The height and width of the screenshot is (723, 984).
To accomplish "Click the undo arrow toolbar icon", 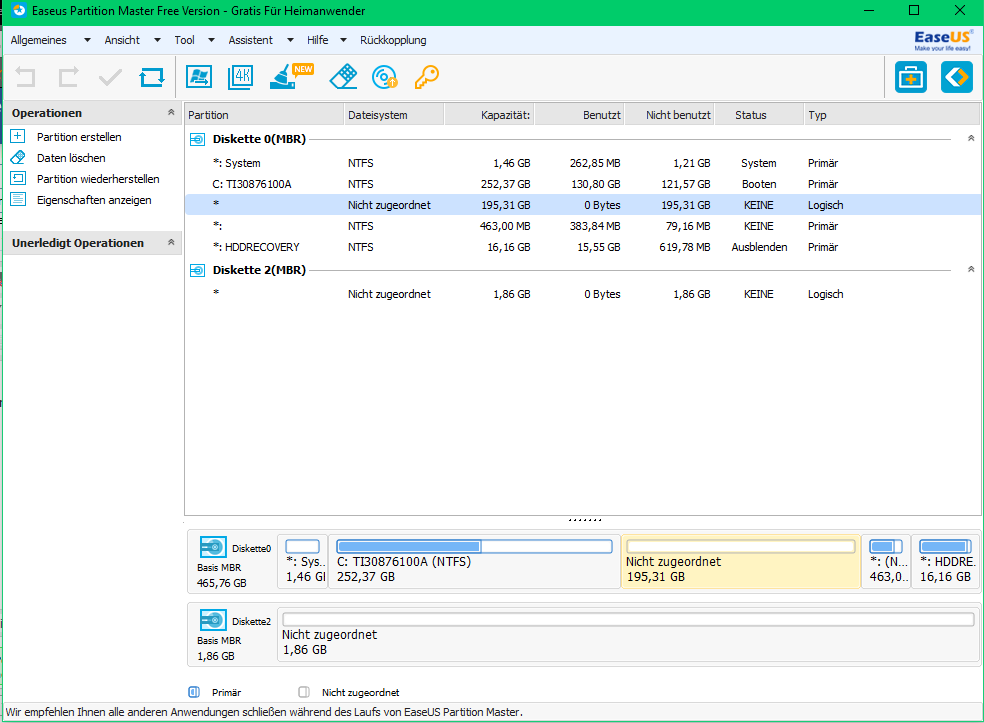I will coord(25,77).
